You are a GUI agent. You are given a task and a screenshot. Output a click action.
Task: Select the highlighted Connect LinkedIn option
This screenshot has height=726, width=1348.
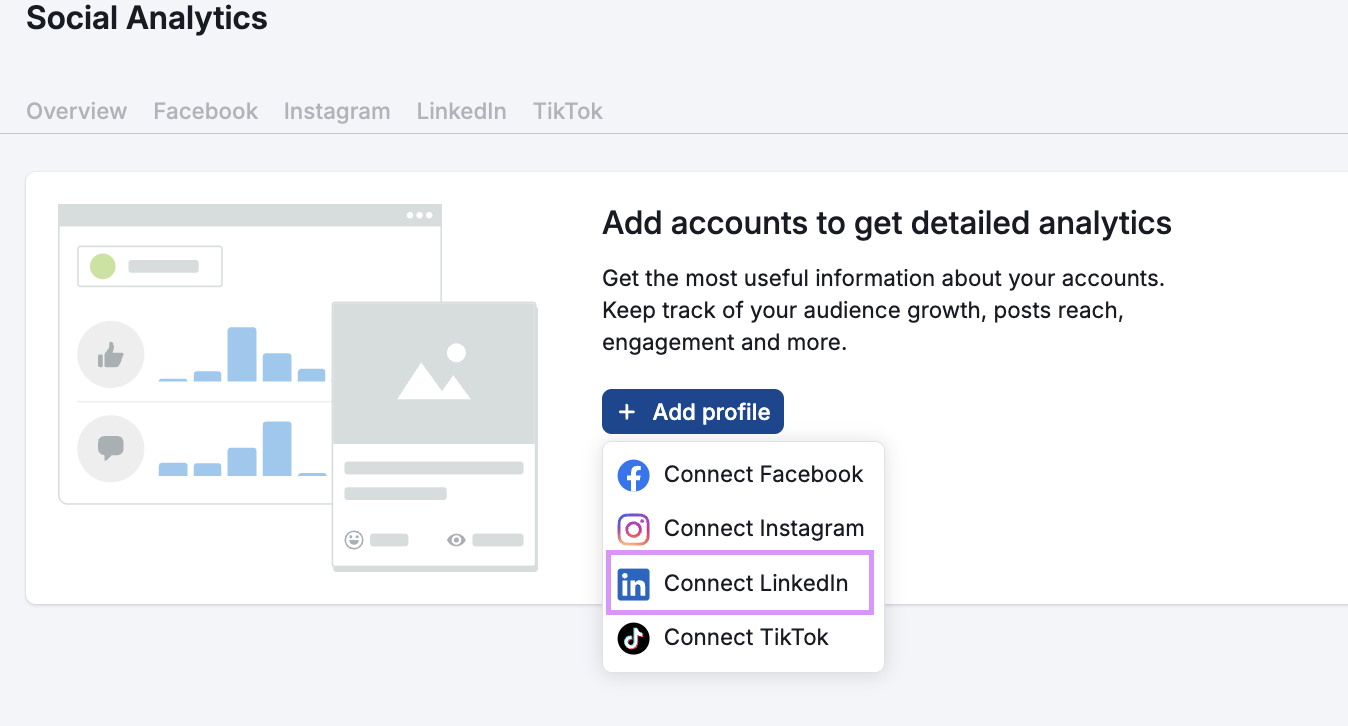pos(755,583)
